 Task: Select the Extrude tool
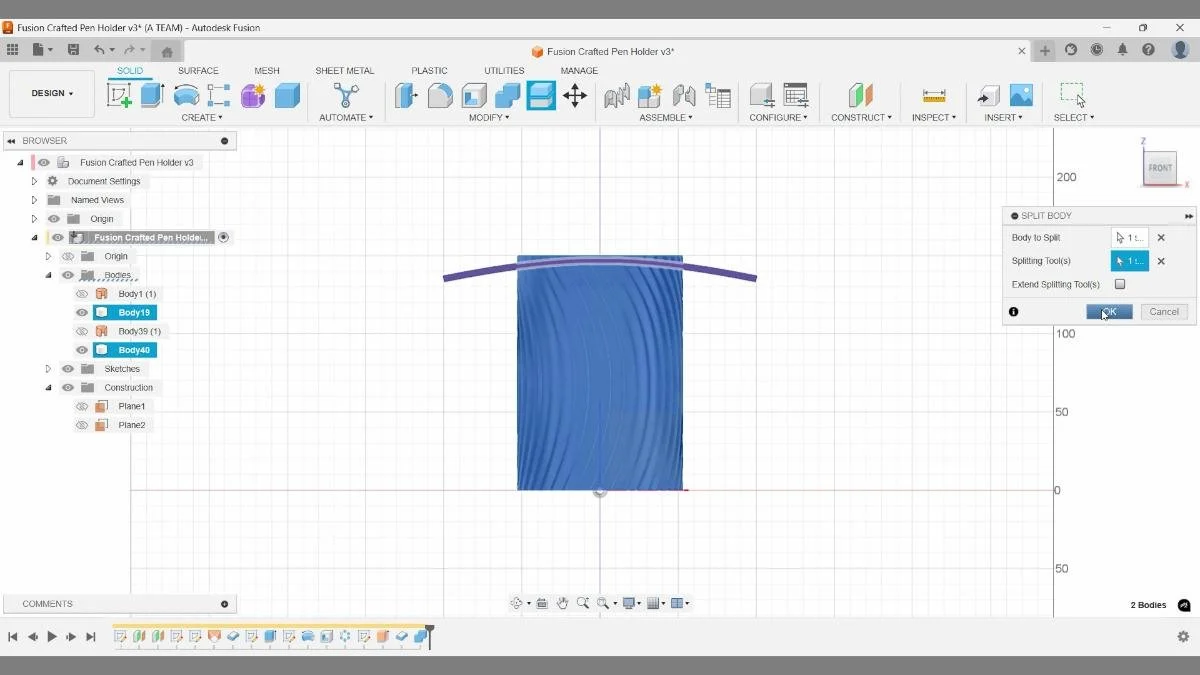152,95
